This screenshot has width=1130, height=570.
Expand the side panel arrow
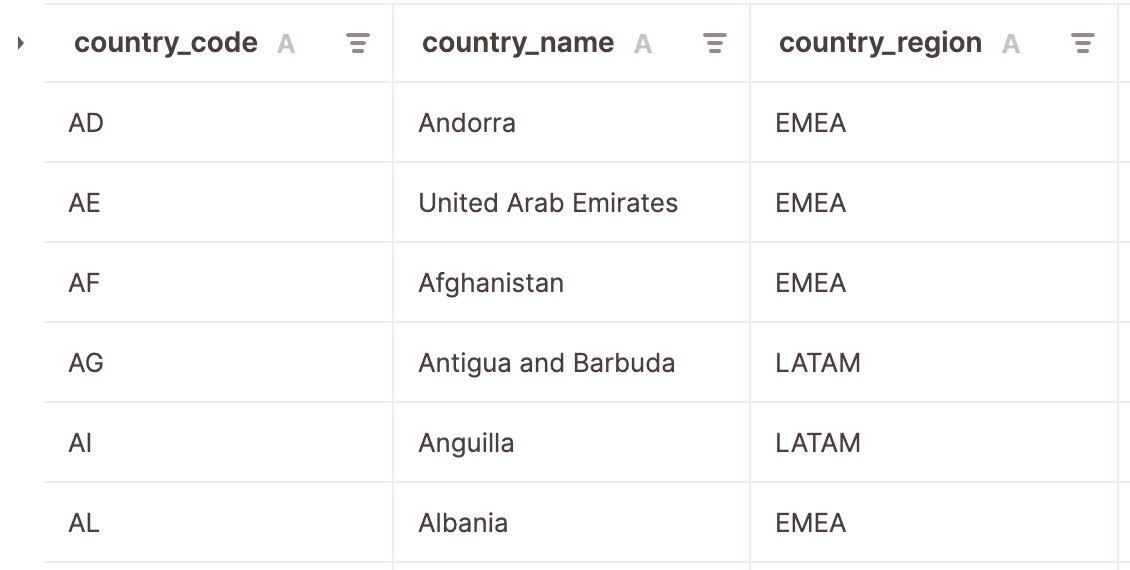(x=21, y=43)
